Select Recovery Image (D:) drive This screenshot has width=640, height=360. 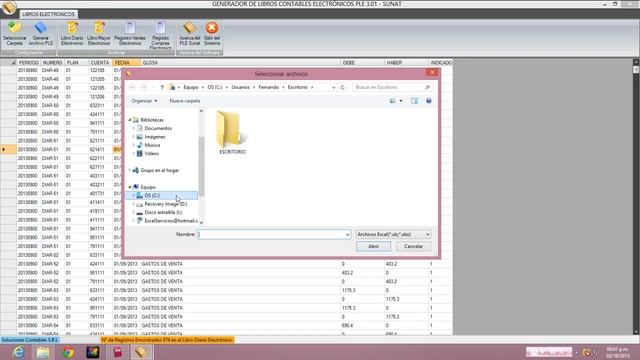(165, 204)
